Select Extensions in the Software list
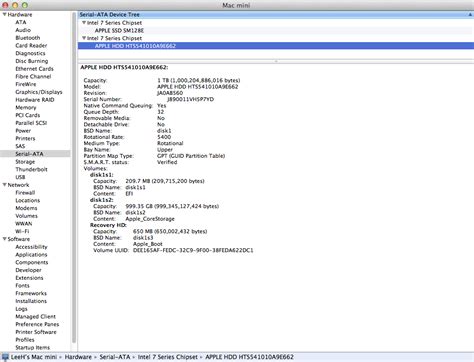 tap(29, 278)
